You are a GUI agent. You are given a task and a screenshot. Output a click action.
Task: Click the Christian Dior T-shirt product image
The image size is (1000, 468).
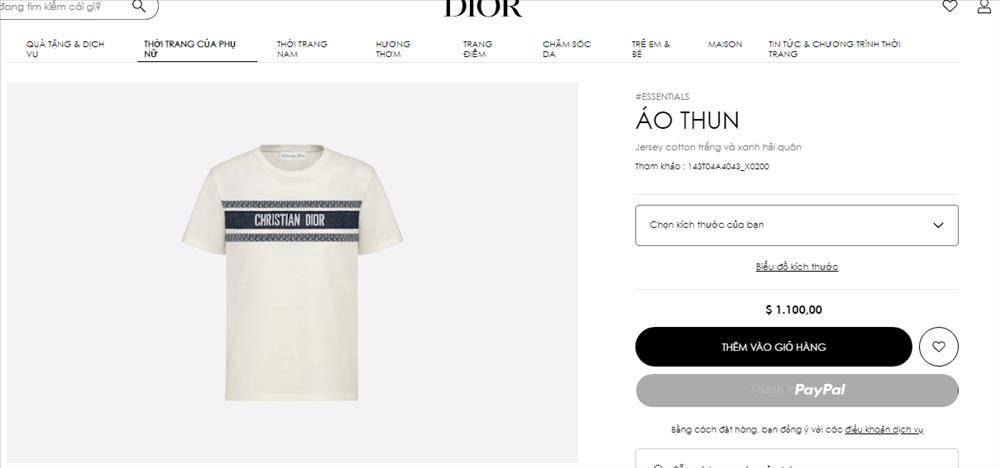click(292, 272)
